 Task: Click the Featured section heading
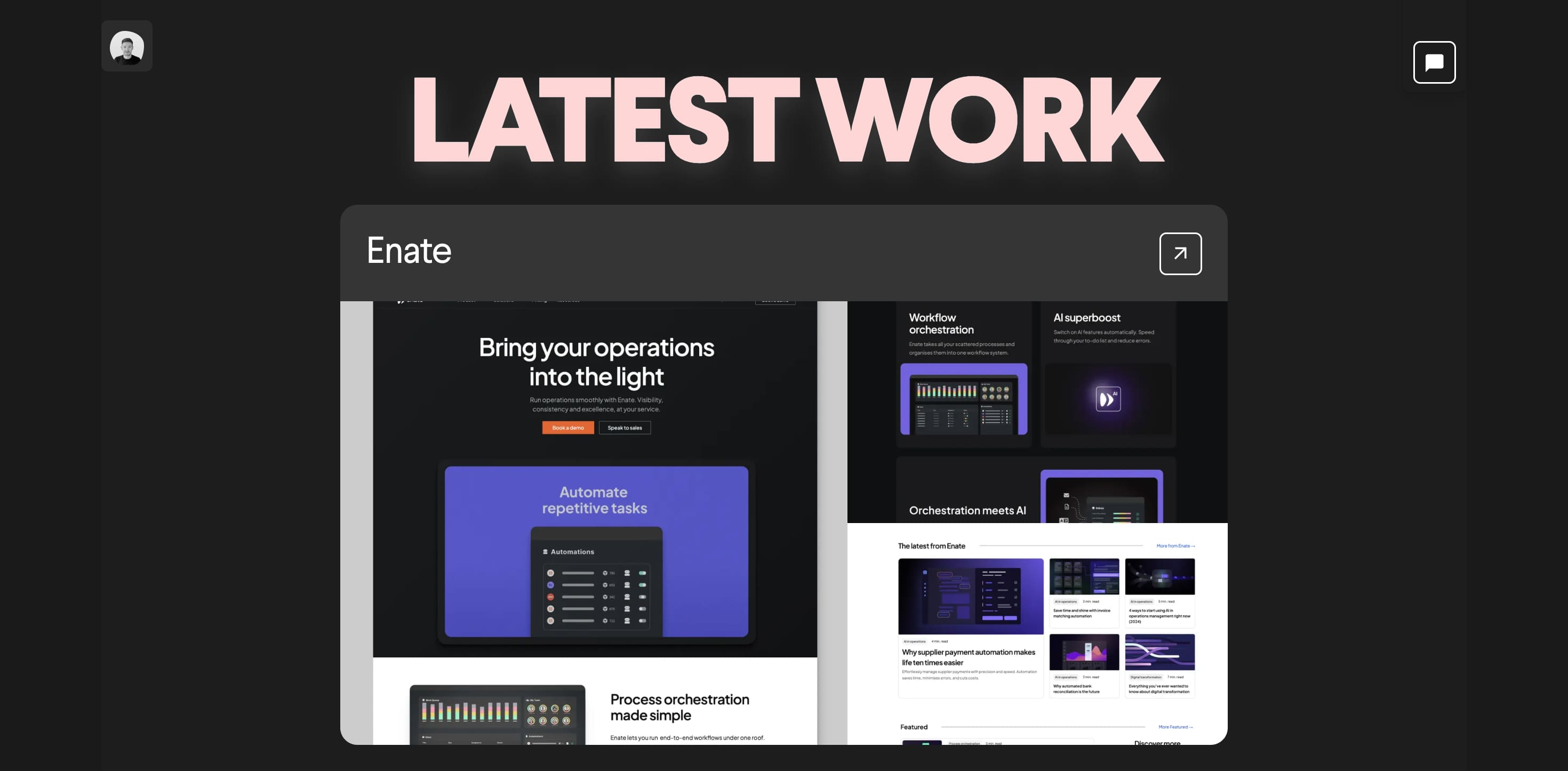(914, 727)
